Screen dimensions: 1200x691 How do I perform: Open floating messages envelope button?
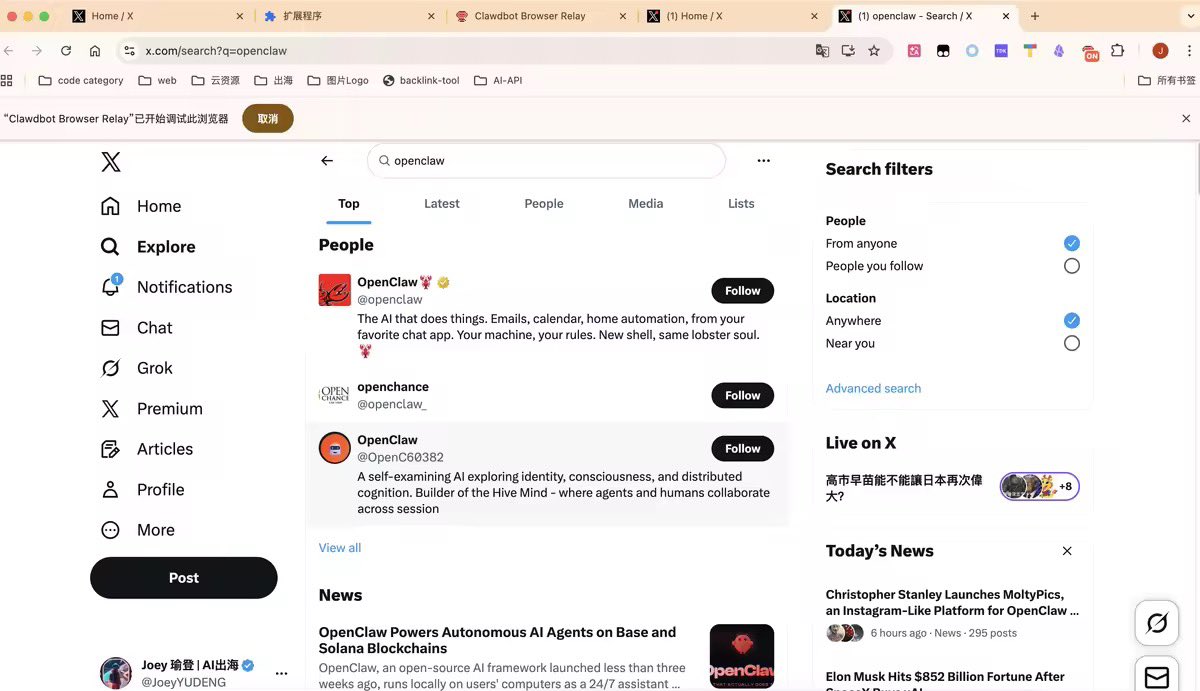coord(1157,677)
